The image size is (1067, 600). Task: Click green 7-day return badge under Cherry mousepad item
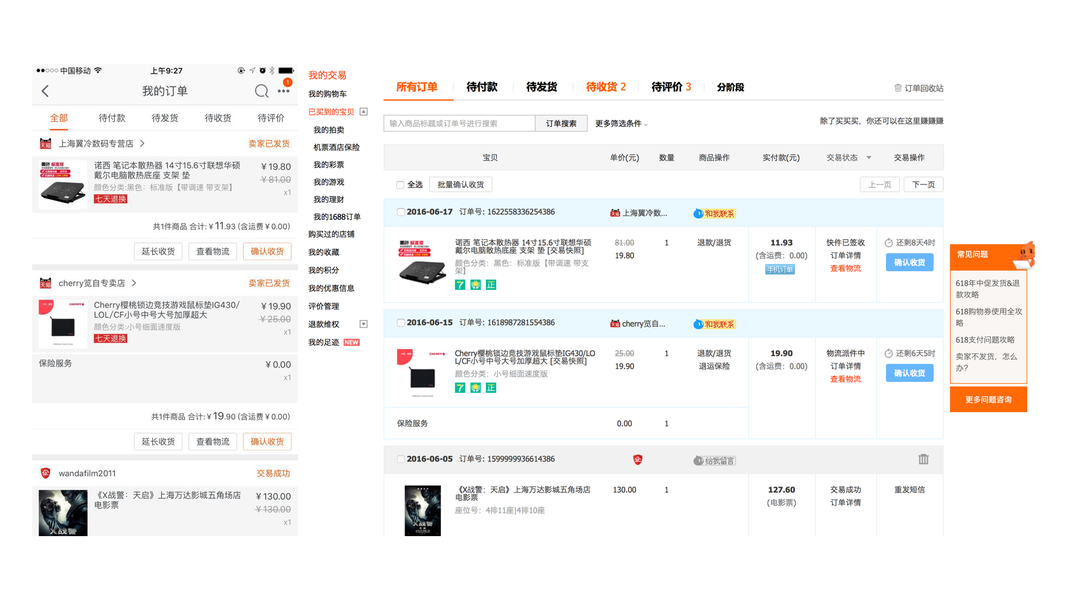(x=460, y=388)
